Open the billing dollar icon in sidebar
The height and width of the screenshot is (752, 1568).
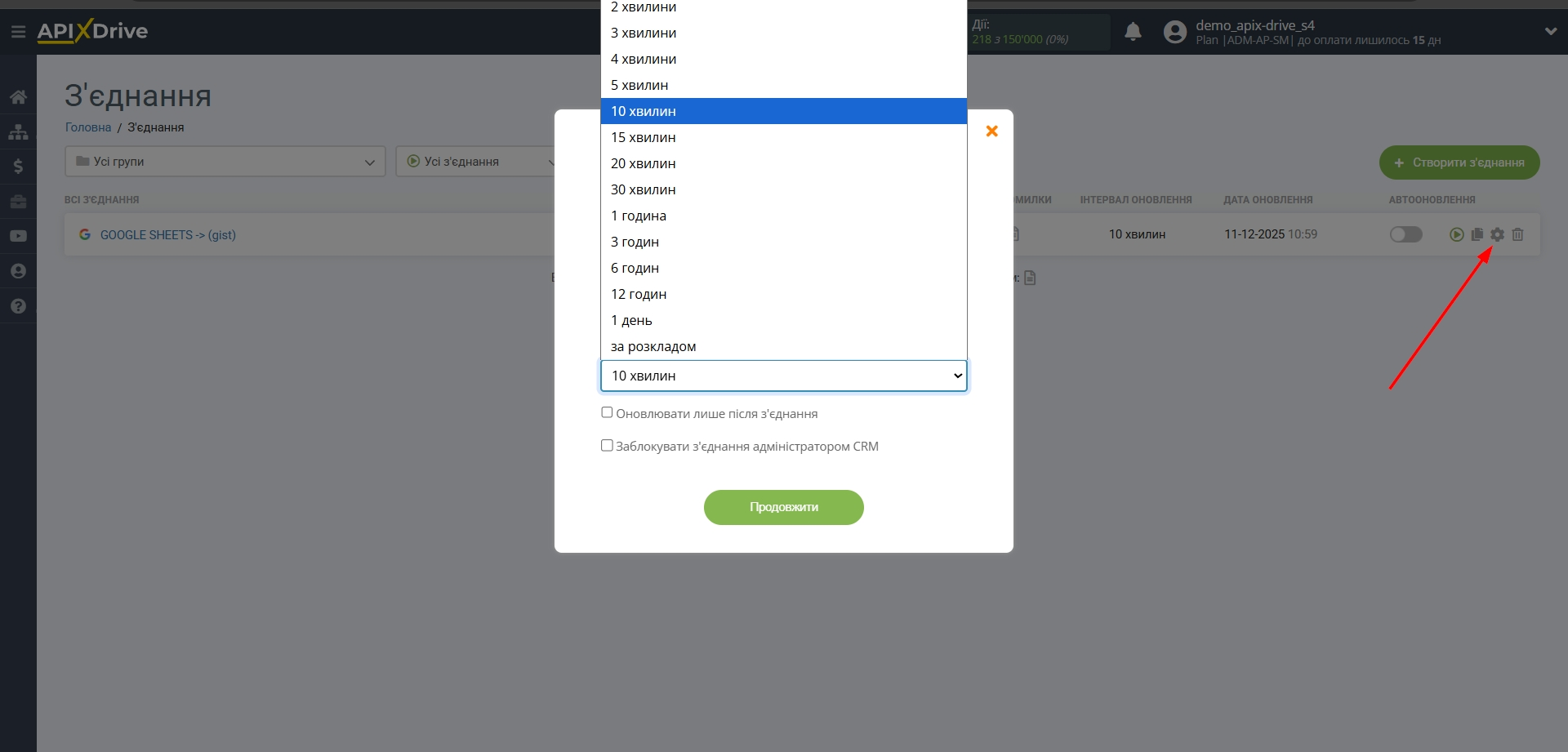click(18, 167)
